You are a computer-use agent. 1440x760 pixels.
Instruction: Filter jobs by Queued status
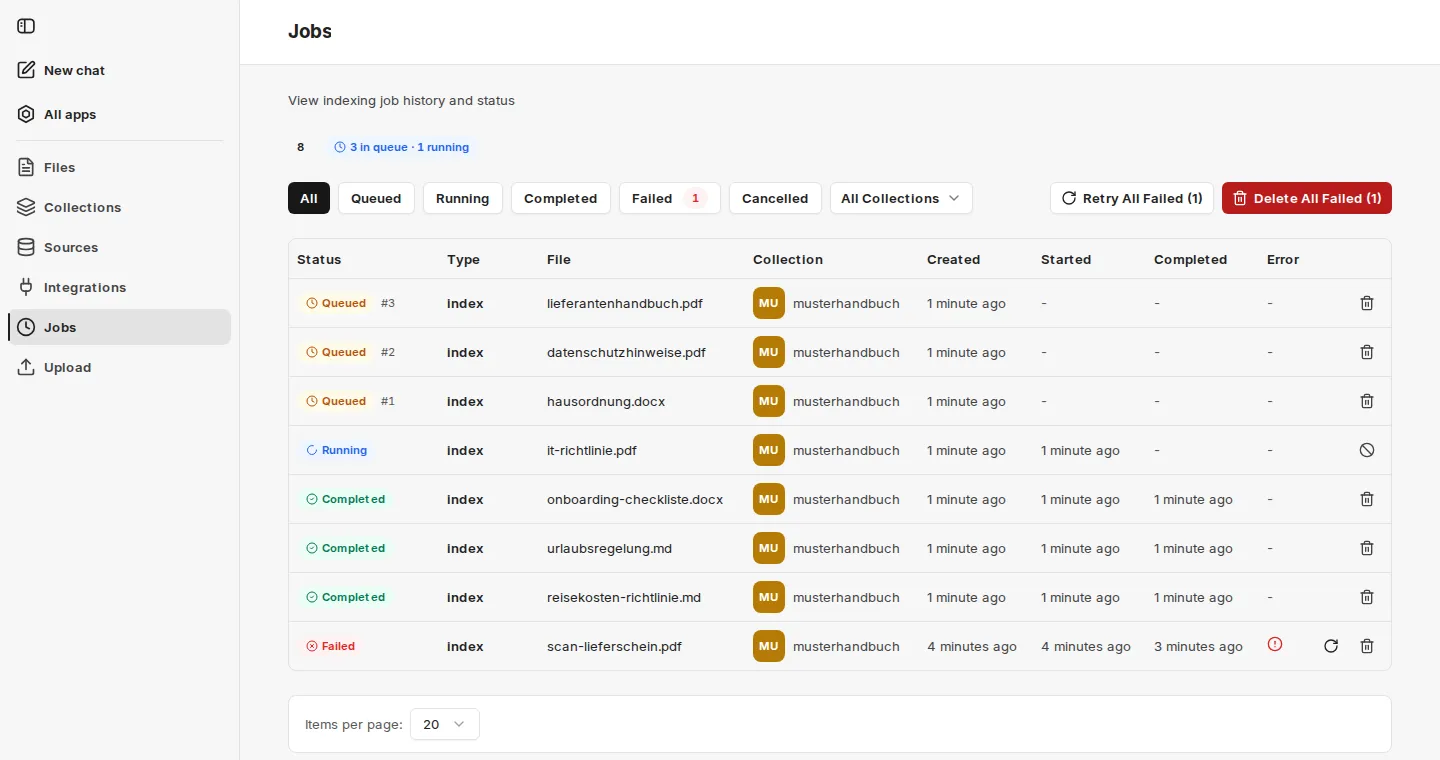pos(376,198)
